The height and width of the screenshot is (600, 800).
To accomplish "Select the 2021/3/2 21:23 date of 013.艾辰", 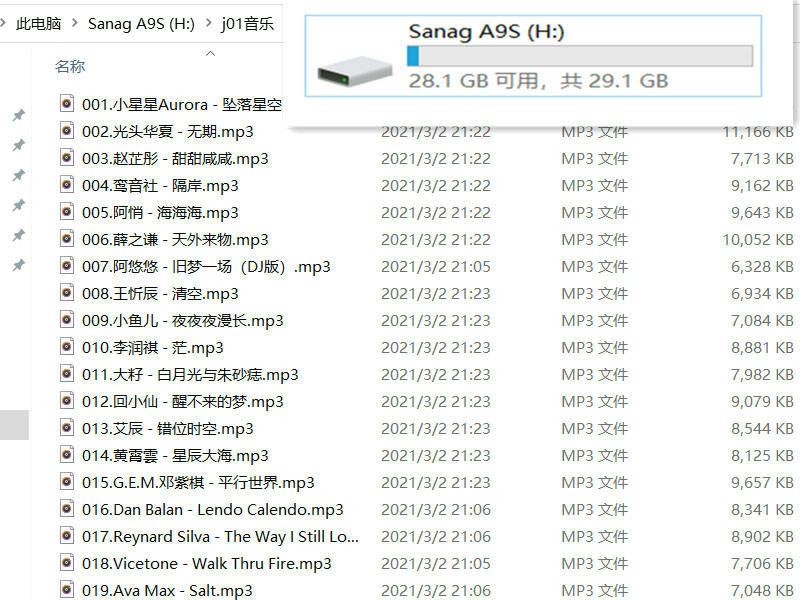I will click(x=436, y=429).
